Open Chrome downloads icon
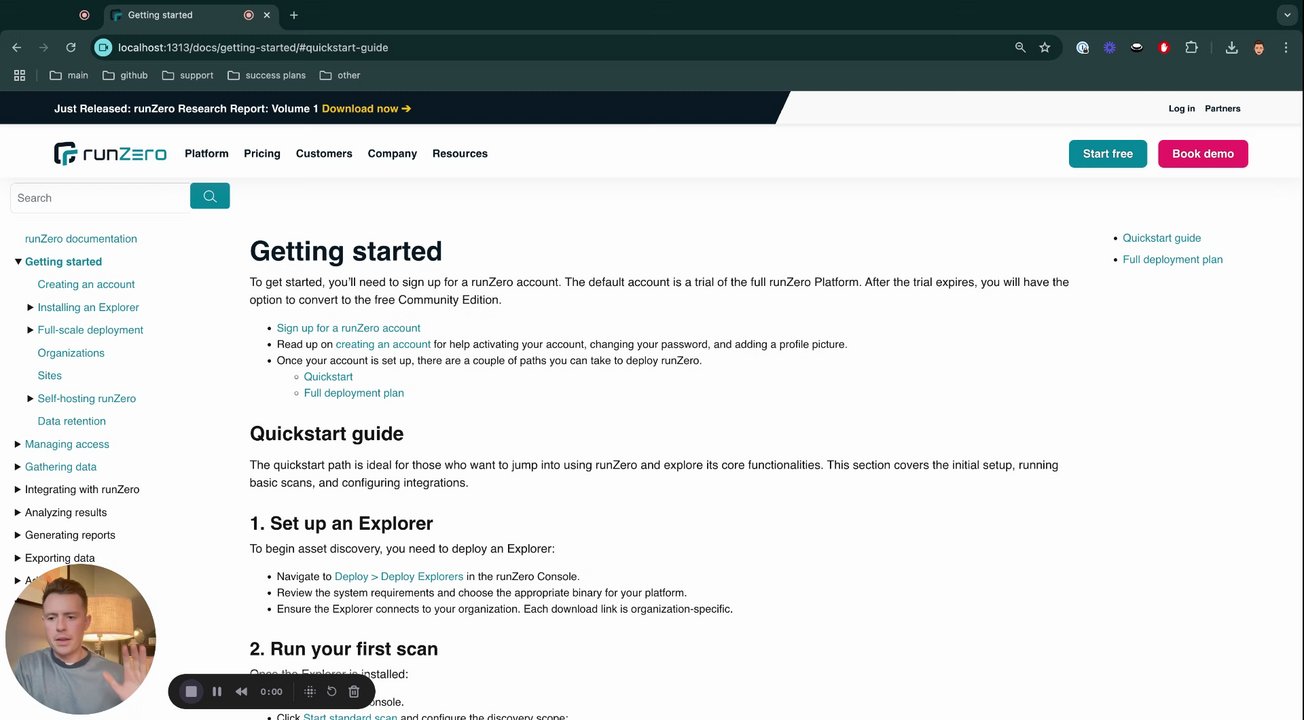This screenshot has width=1304, height=720. (x=1231, y=47)
